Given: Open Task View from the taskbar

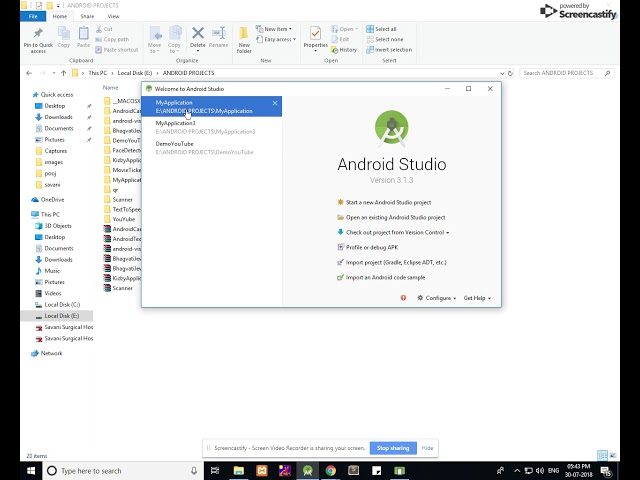Looking at the screenshot, I should click(215, 471).
